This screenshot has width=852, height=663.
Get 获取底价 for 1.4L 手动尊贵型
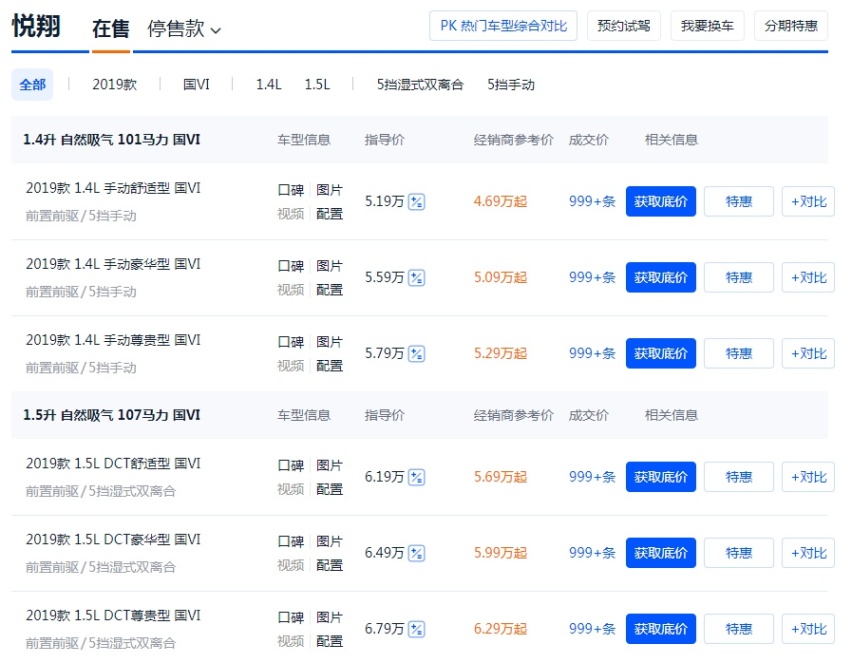[661, 354]
